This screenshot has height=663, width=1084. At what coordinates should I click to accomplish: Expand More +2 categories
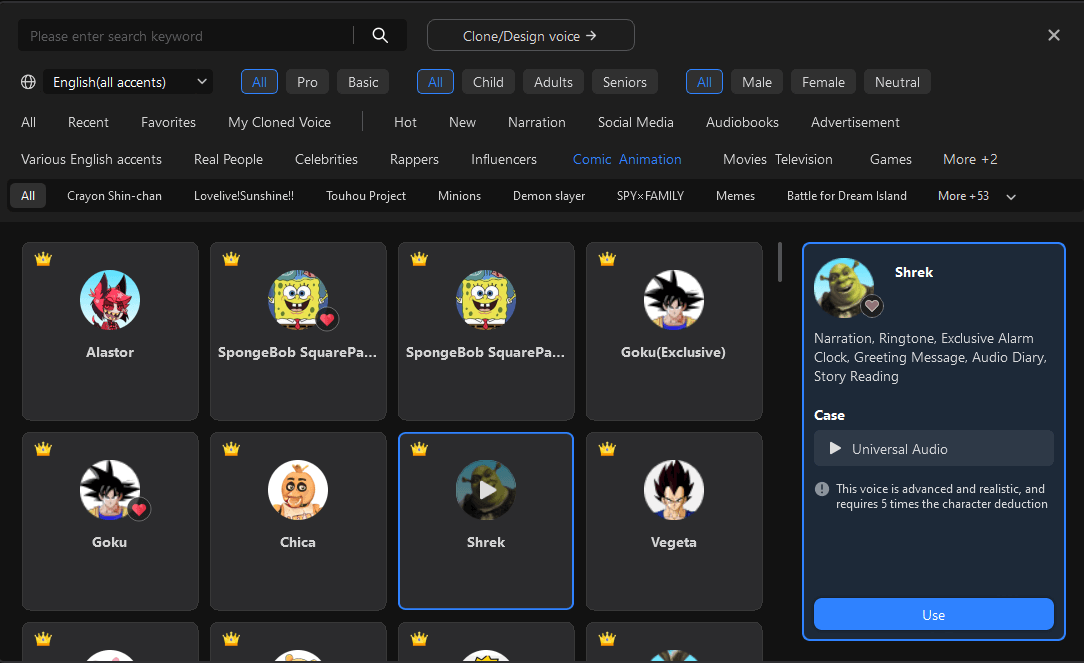[x=969, y=159]
